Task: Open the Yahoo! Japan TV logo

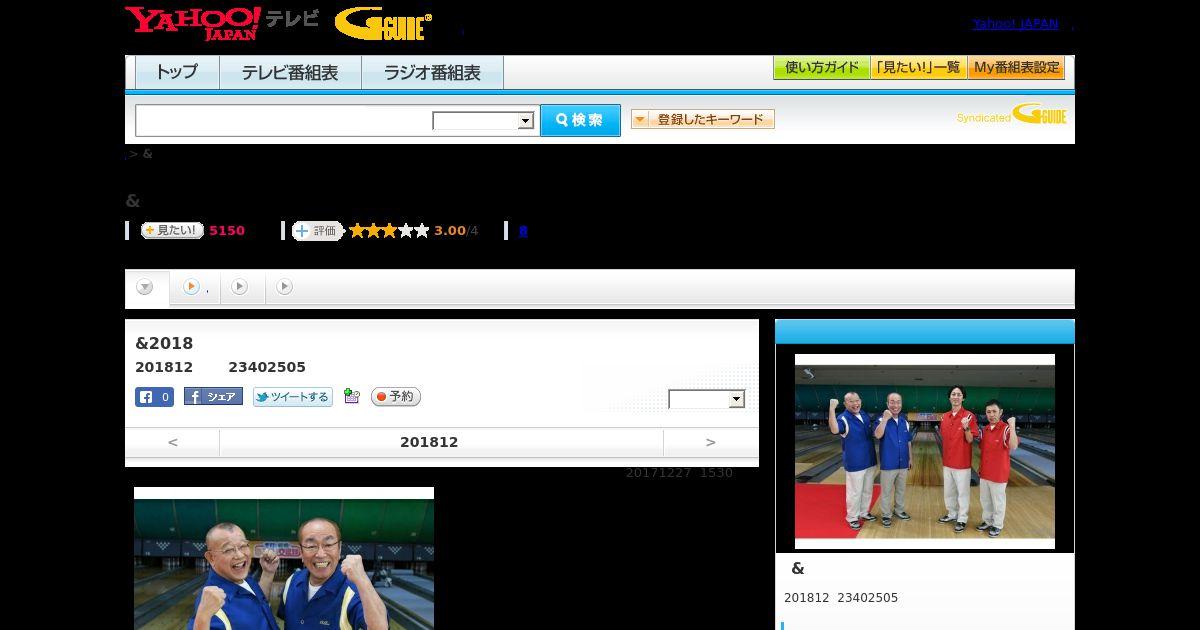Action: point(222,23)
